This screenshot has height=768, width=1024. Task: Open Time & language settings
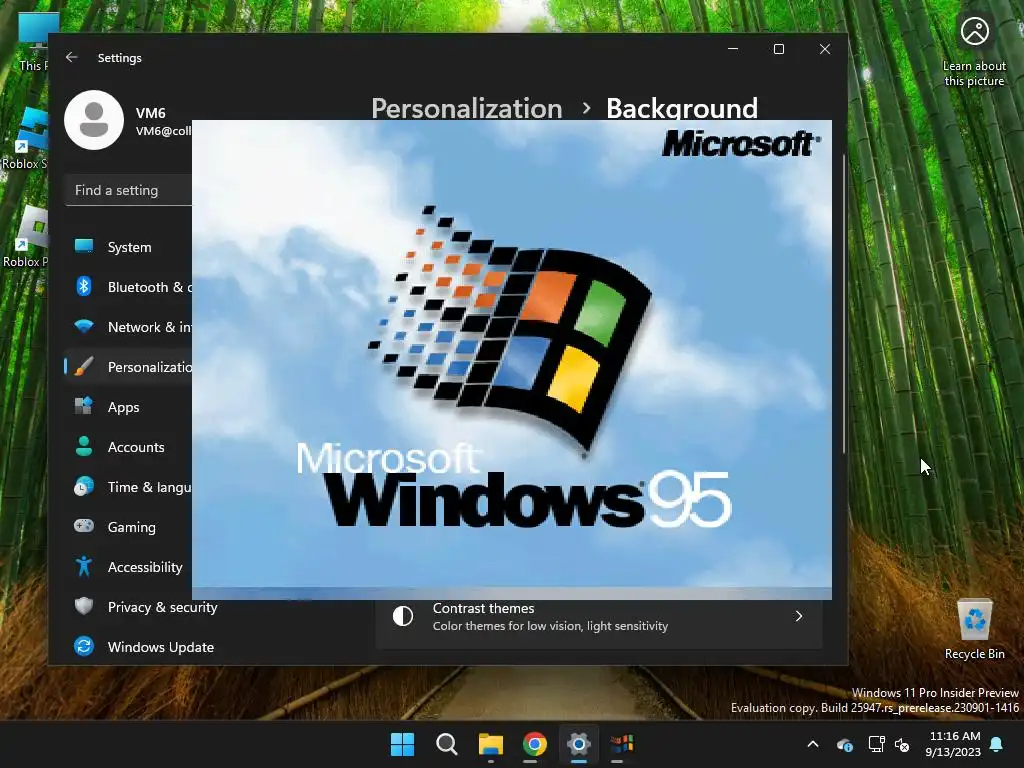pos(129,487)
